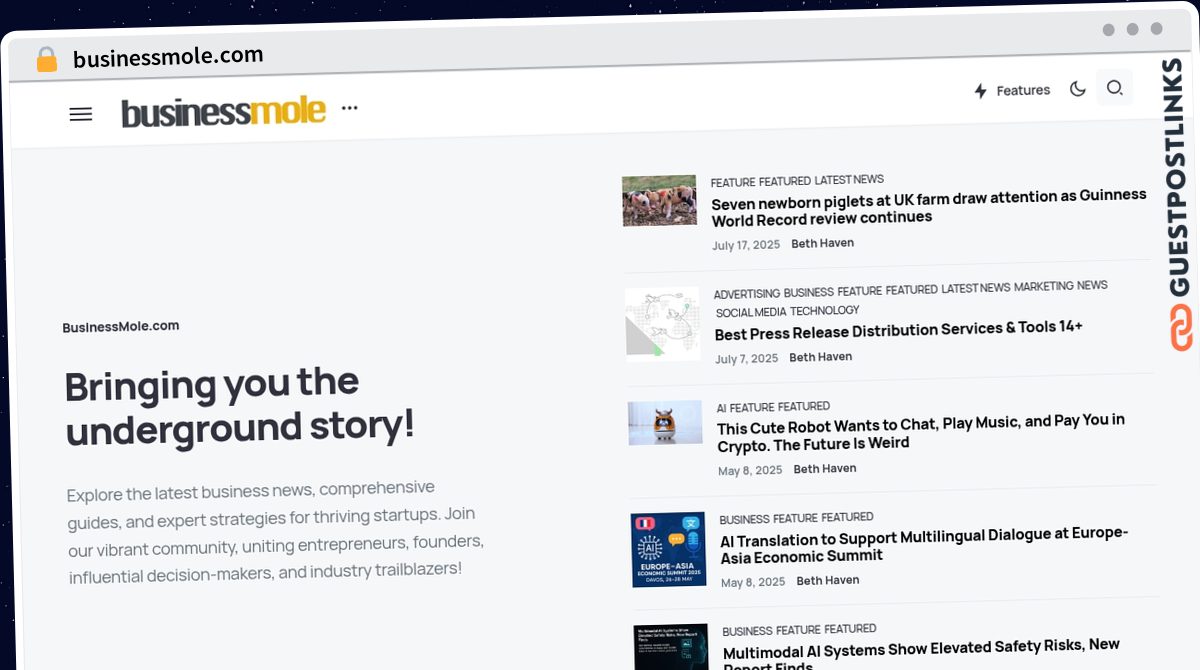Click Beth Haven author on July 17 article

(822, 243)
